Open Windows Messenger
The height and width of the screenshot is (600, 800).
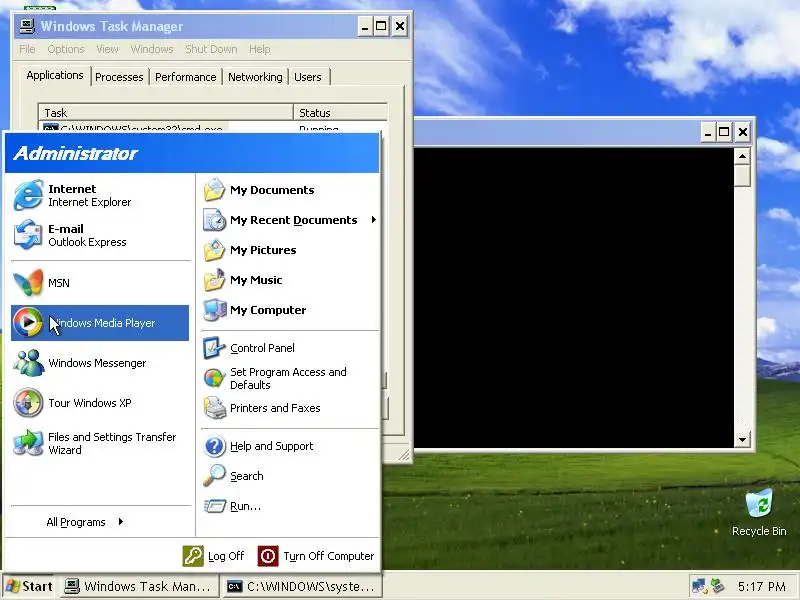100,363
